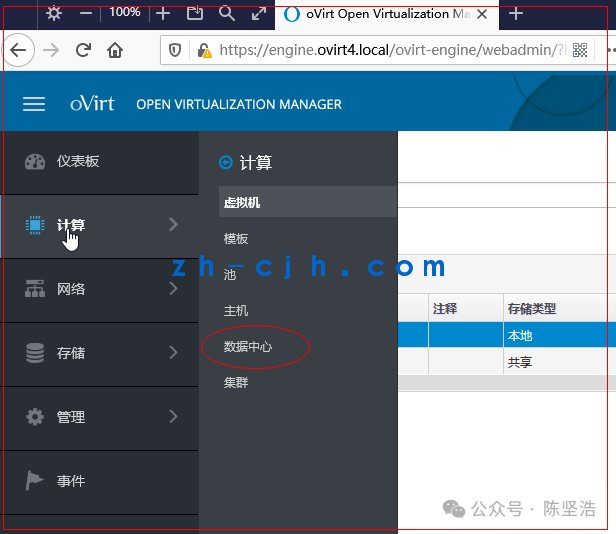Select 主机 in the compute submenu

(x=236, y=310)
